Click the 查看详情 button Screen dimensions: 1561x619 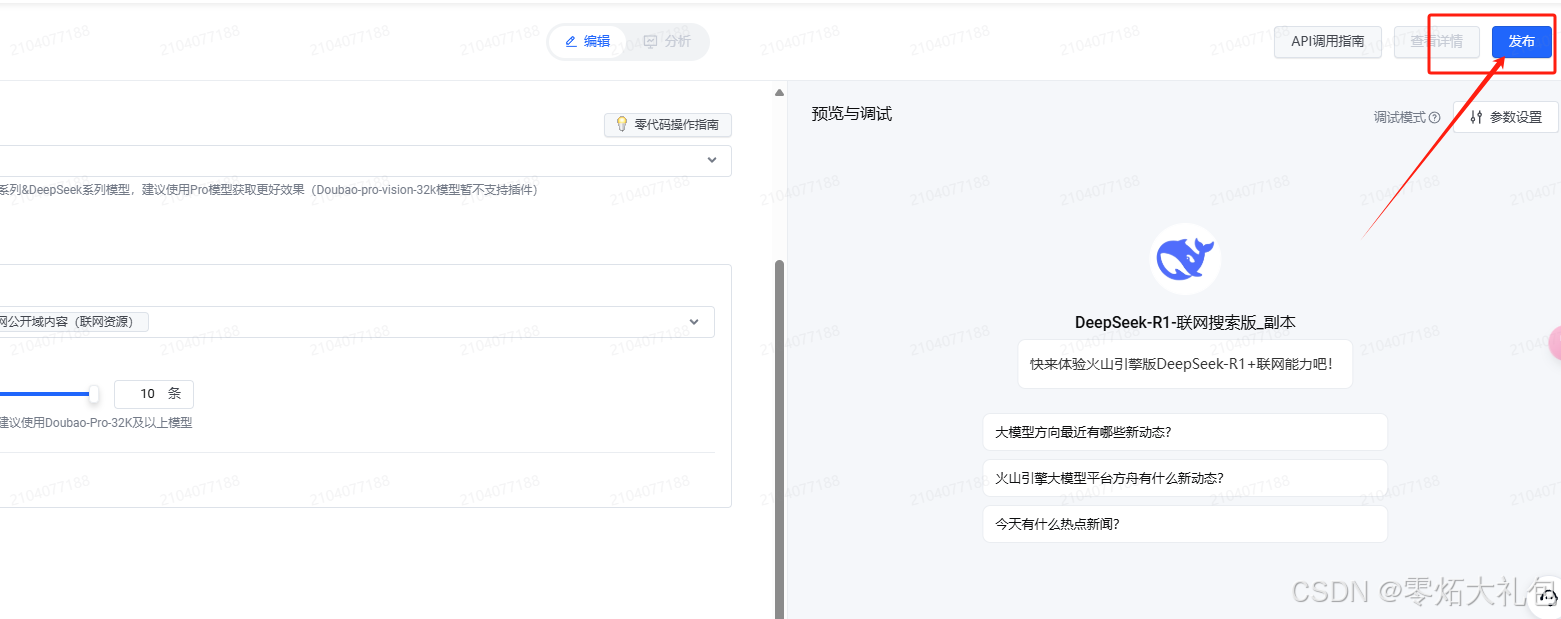point(1437,42)
